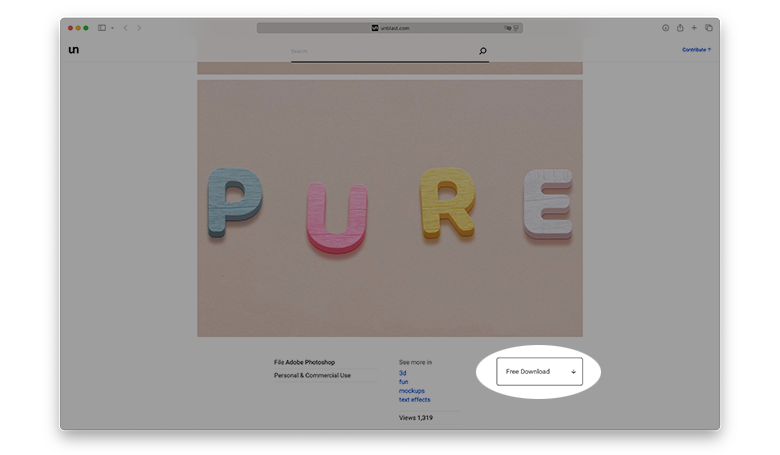Open a new tab with plus icon
Image resolution: width=780 pixels, height=455 pixels.
coord(694,28)
